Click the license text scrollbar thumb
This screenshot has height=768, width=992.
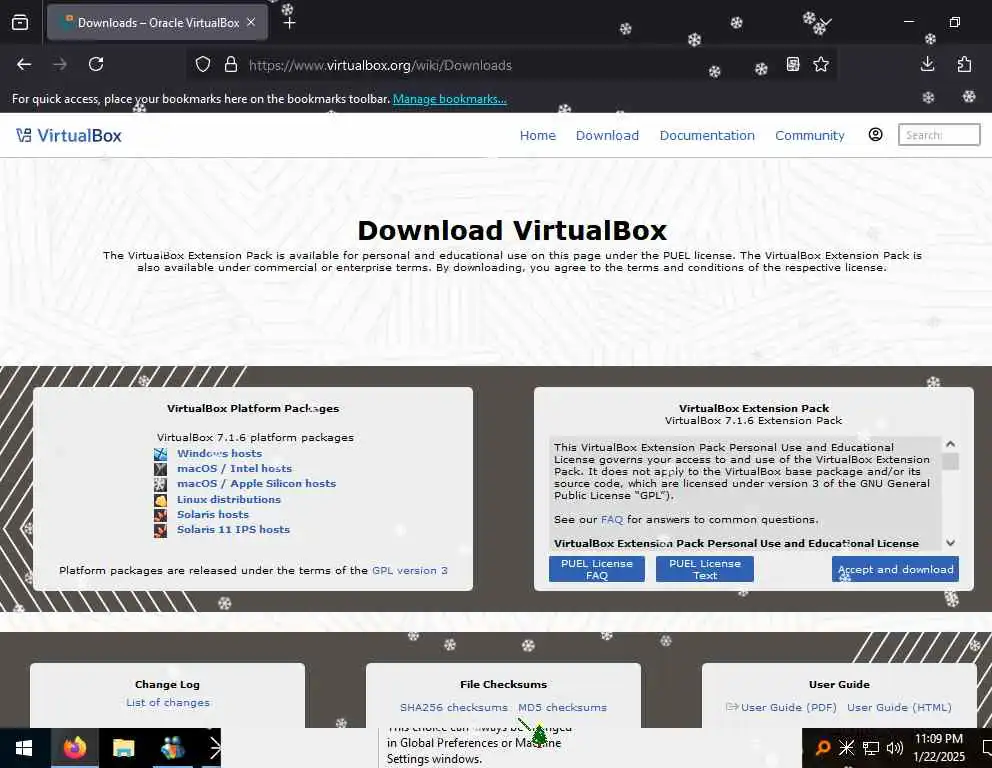[950, 461]
